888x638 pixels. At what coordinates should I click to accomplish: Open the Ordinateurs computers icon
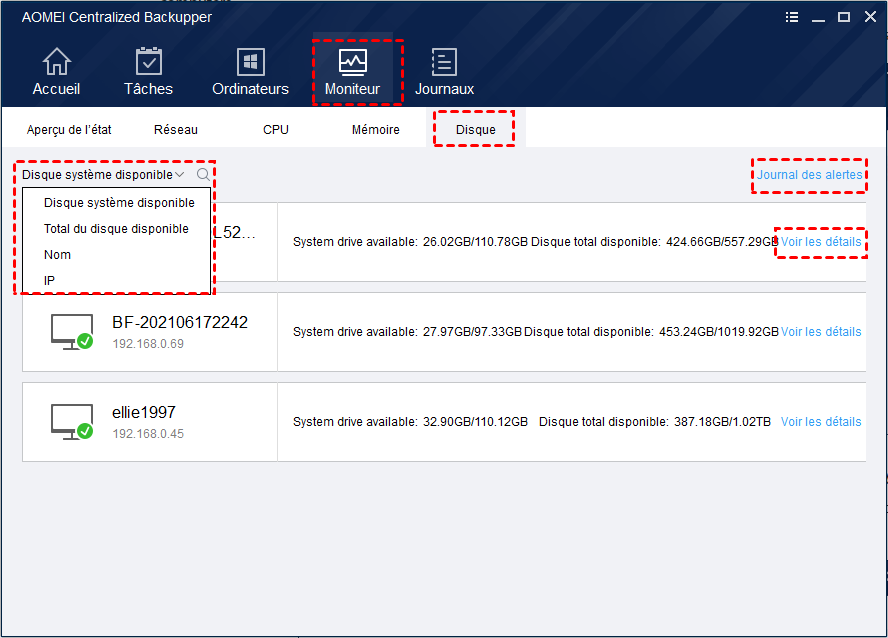click(x=250, y=62)
